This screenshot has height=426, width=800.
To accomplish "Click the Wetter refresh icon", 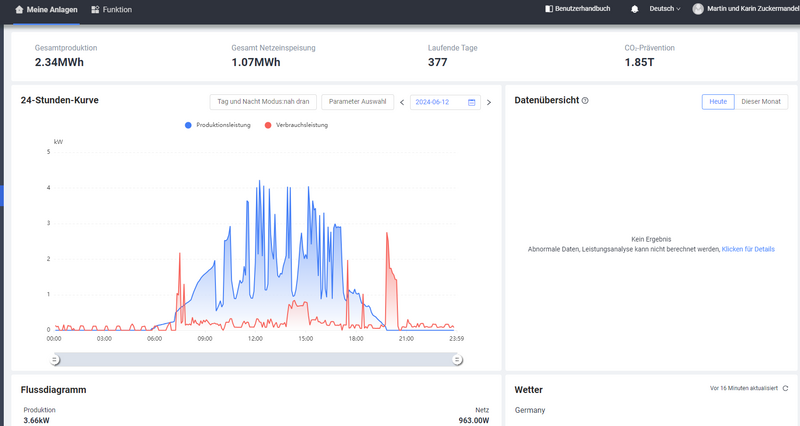I will [785, 388].
